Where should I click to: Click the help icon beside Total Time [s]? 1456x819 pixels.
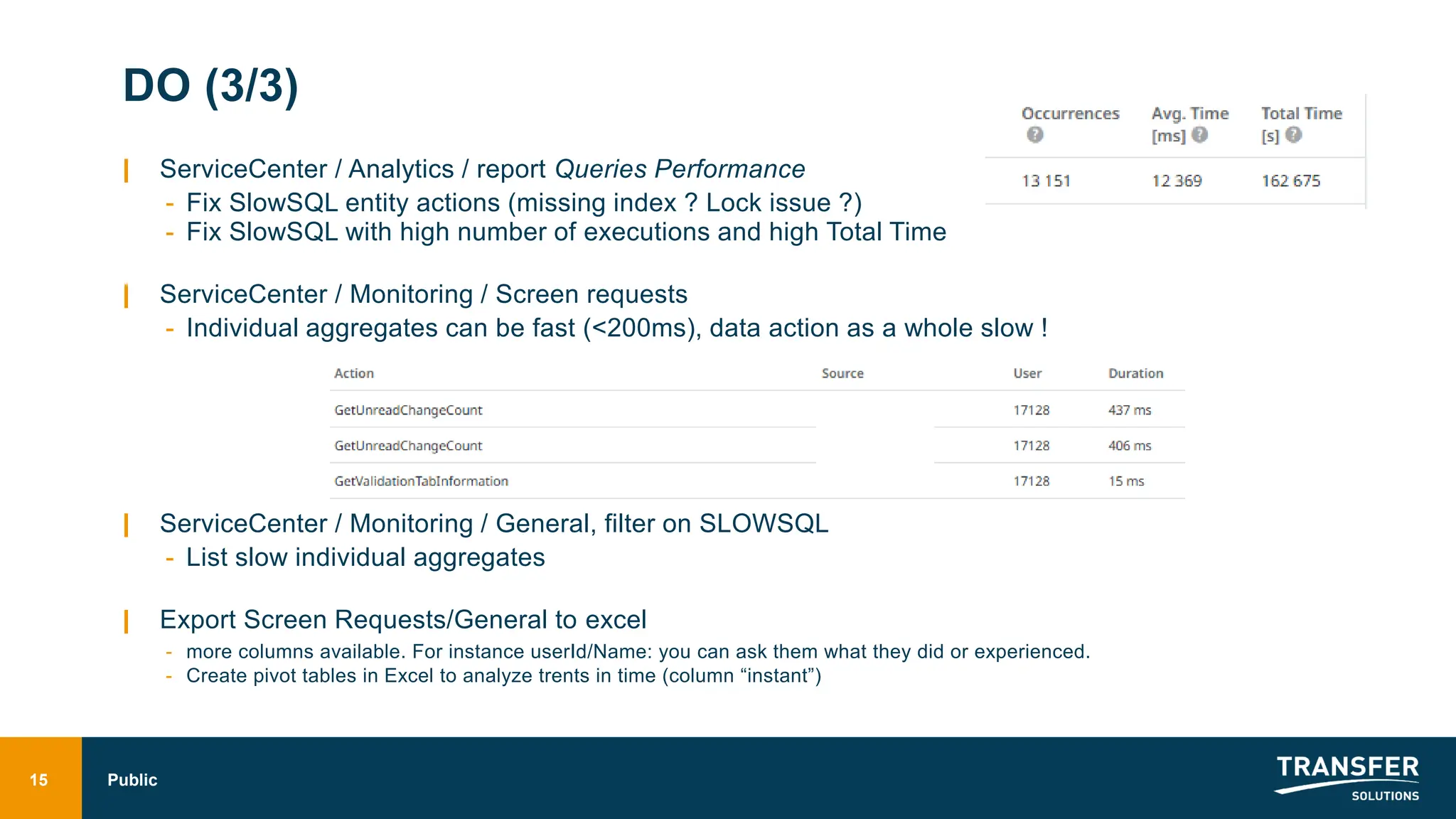click(x=1294, y=134)
